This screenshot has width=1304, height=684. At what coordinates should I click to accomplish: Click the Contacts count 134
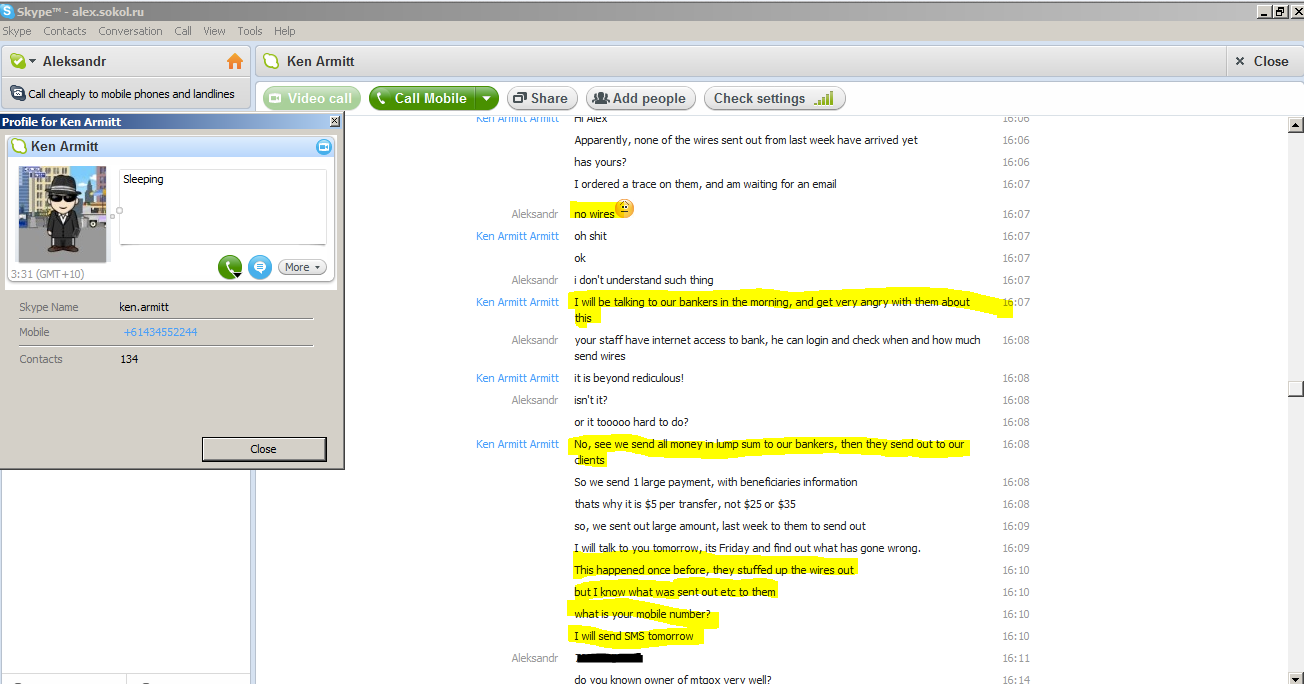point(129,359)
